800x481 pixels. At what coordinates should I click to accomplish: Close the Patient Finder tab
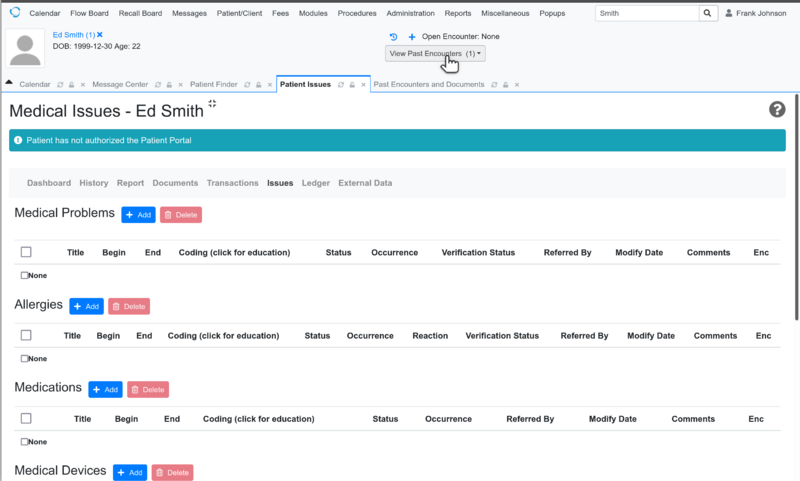(270, 85)
